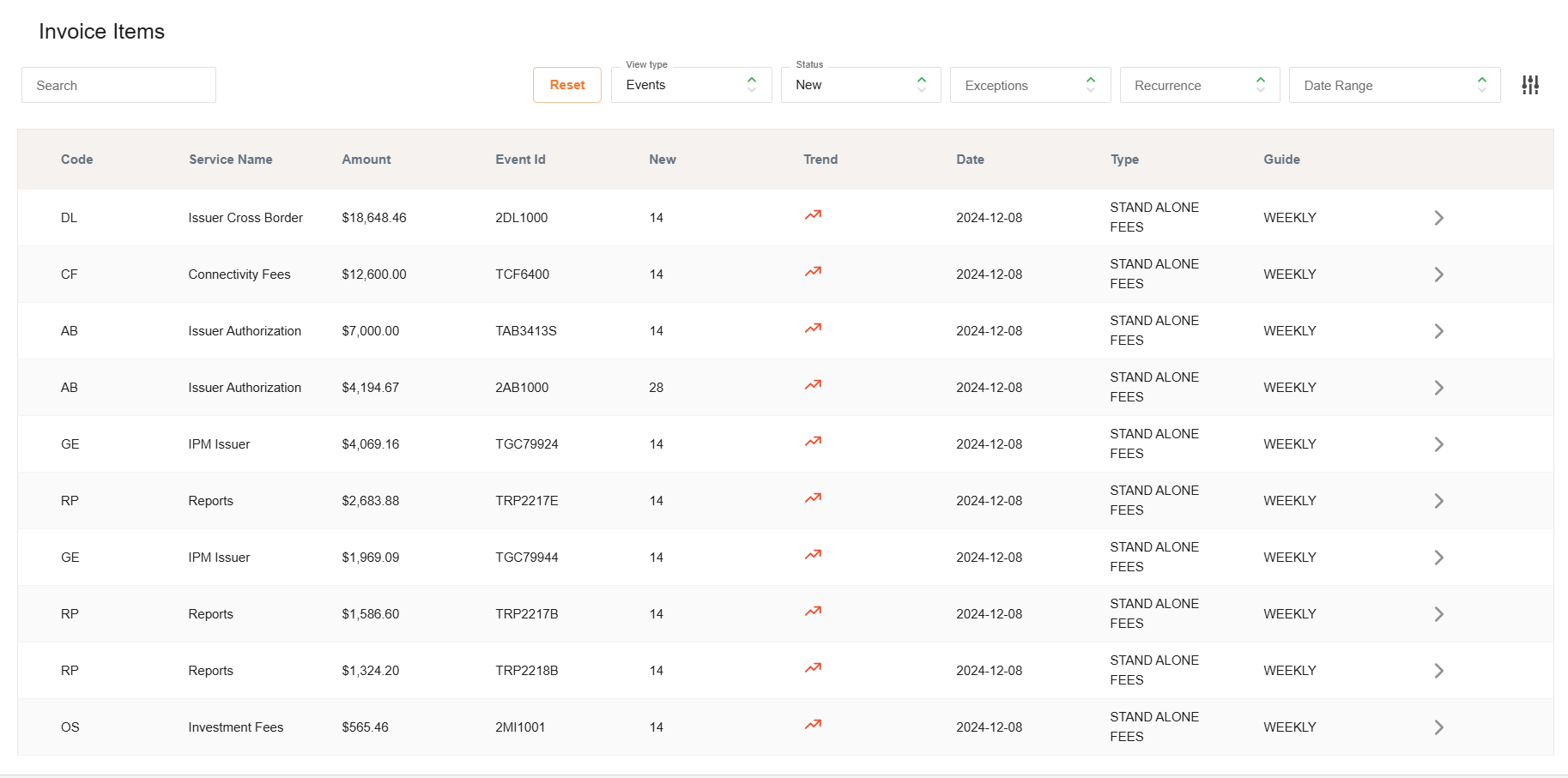The image size is (1568, 778).
Task: Open details chevron for event 2AB1000
Action: (x=1439, y=388)
